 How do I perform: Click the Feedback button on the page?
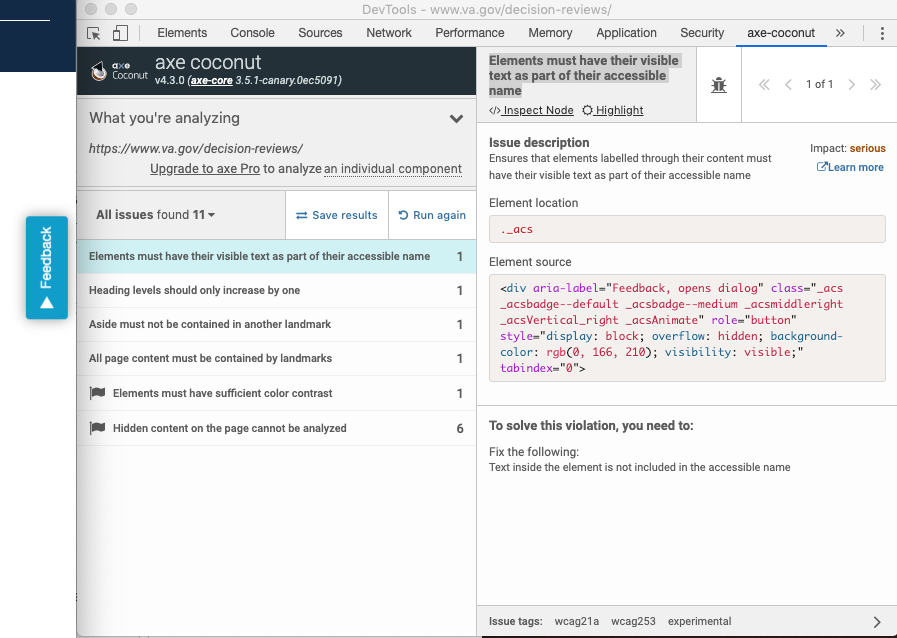point(47,267)
